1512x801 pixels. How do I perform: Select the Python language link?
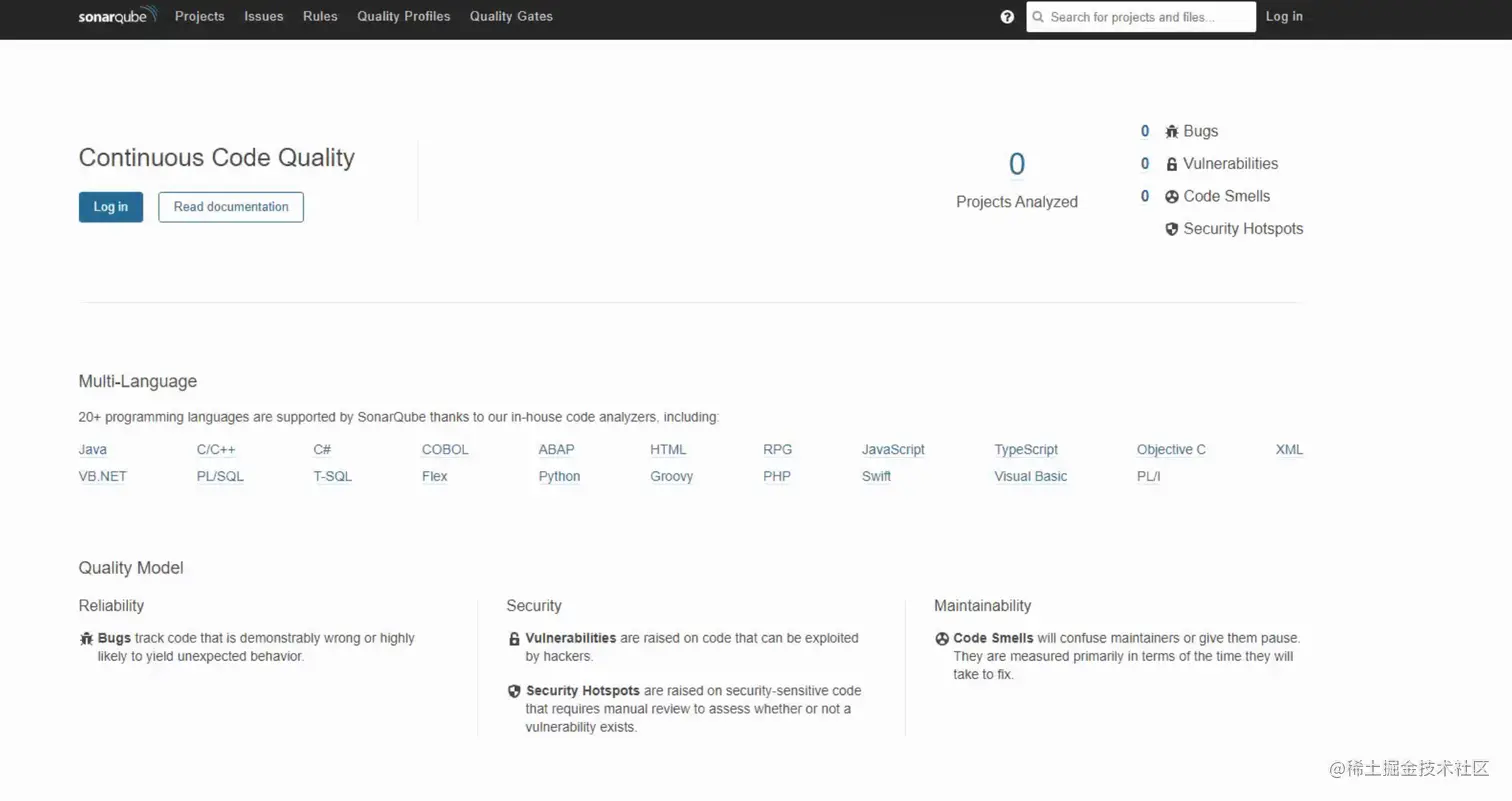coord(559,476)
